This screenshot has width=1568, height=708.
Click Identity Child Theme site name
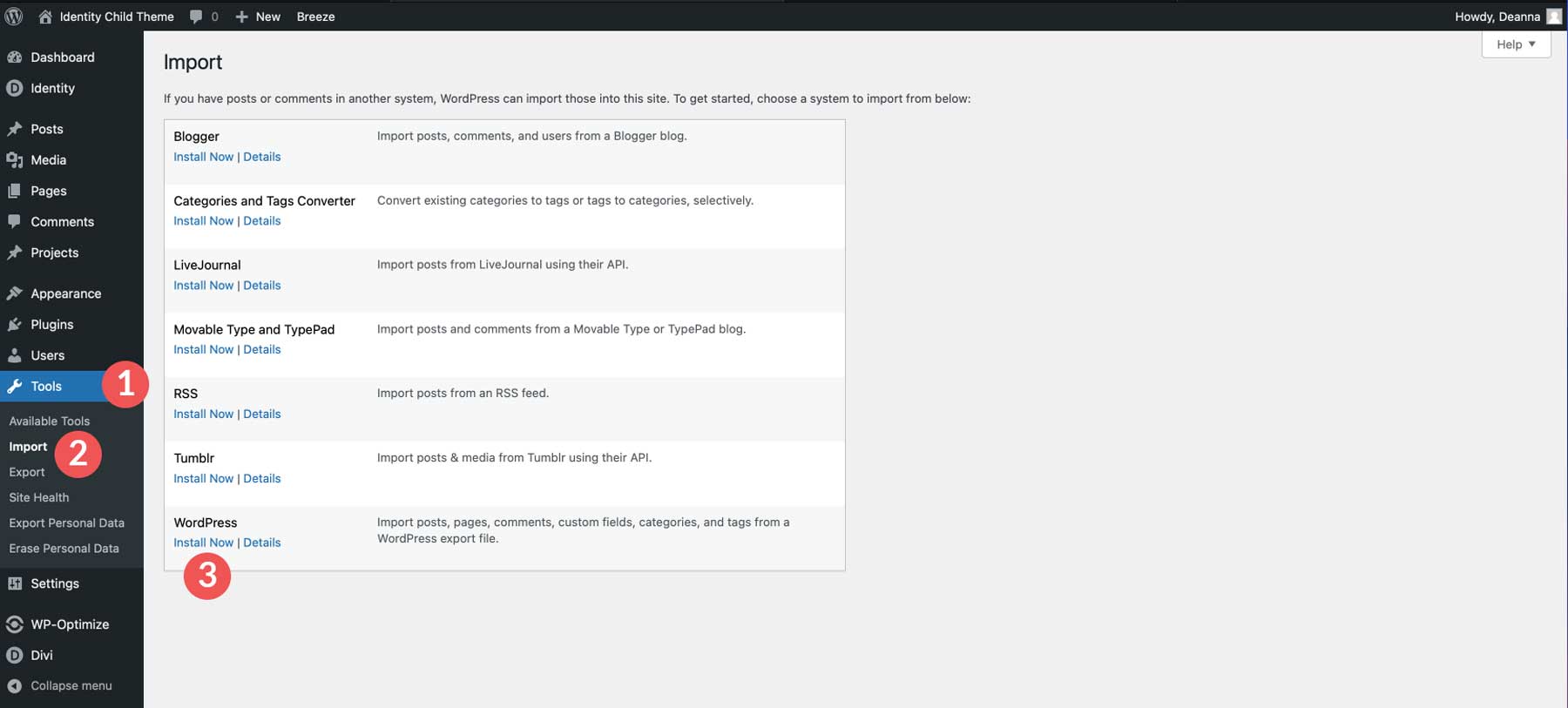(x=117, y=17)
